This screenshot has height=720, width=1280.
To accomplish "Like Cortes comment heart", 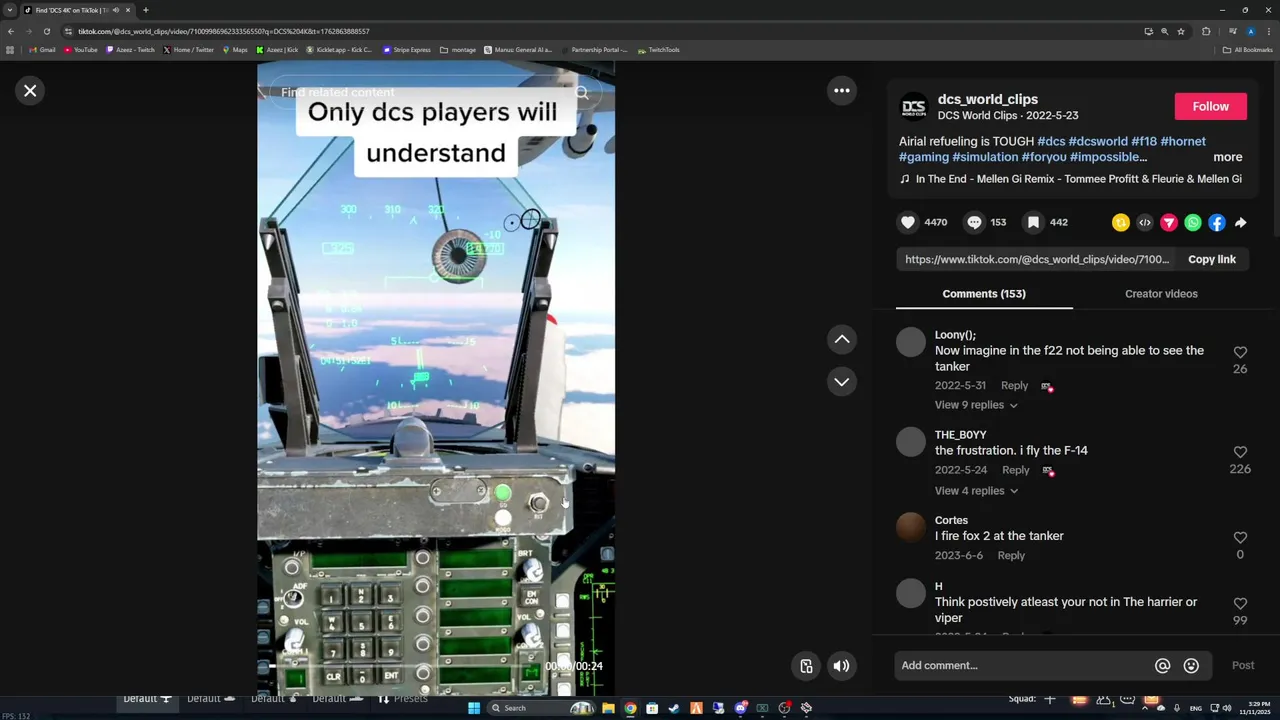I will point(1240,539).
